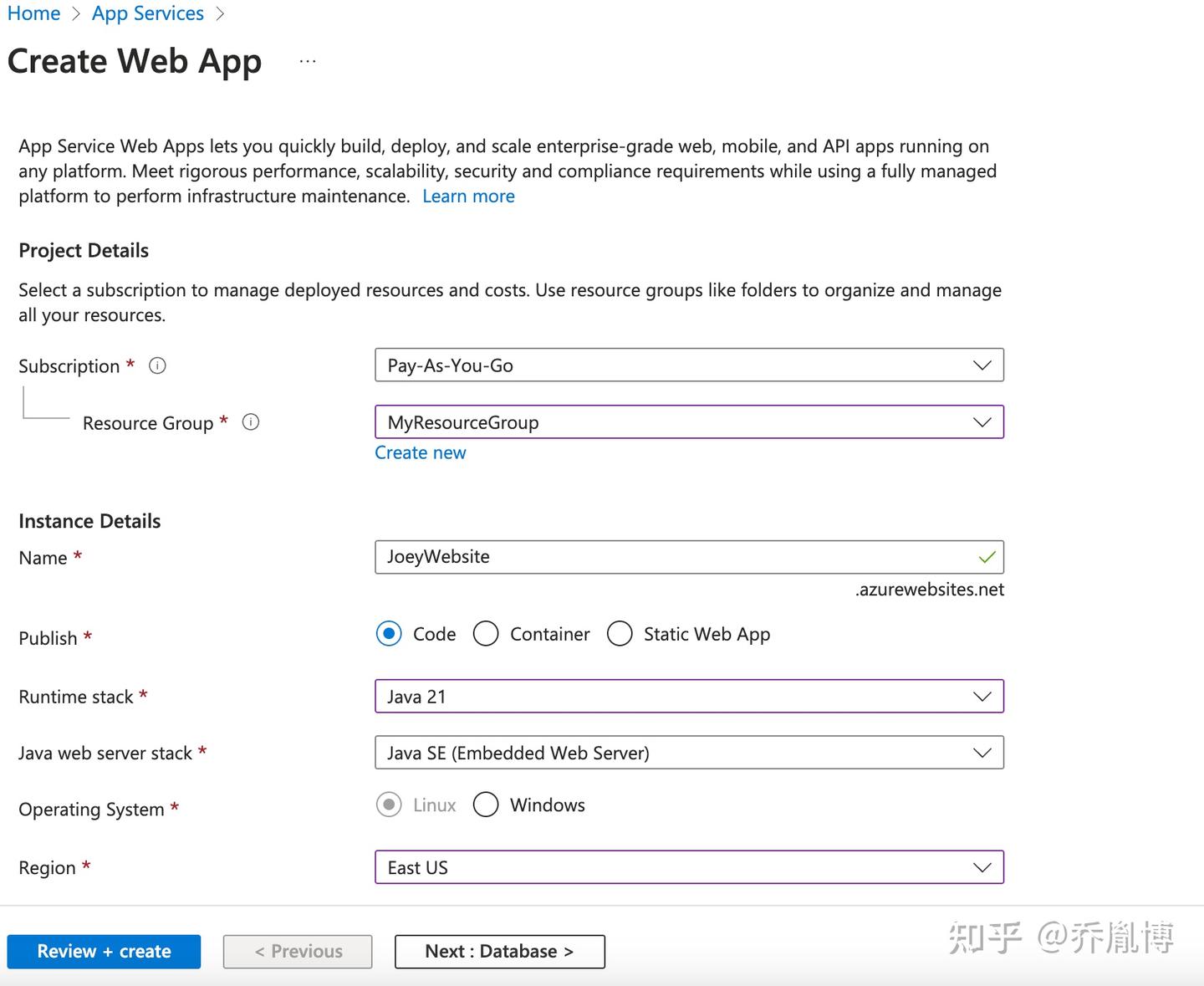
Task: Click the Name field containing JoeyWebsite
Action: 689,557
